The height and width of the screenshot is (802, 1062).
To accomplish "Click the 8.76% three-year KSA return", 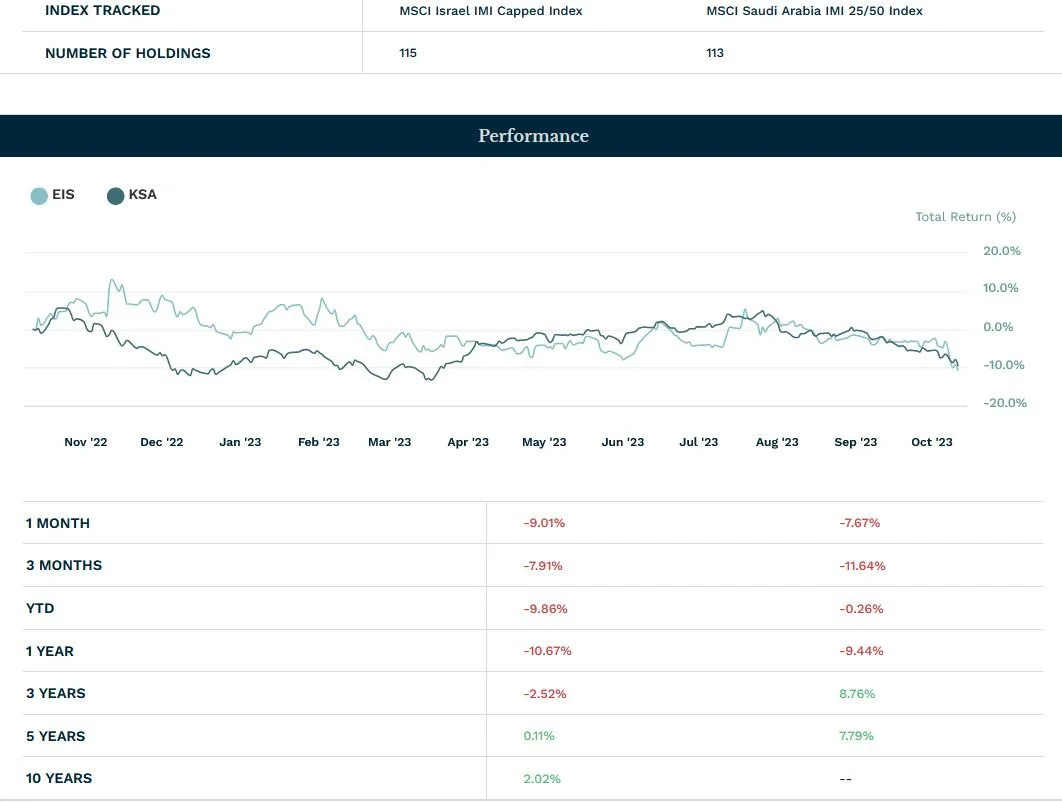I will coord(856,693).
